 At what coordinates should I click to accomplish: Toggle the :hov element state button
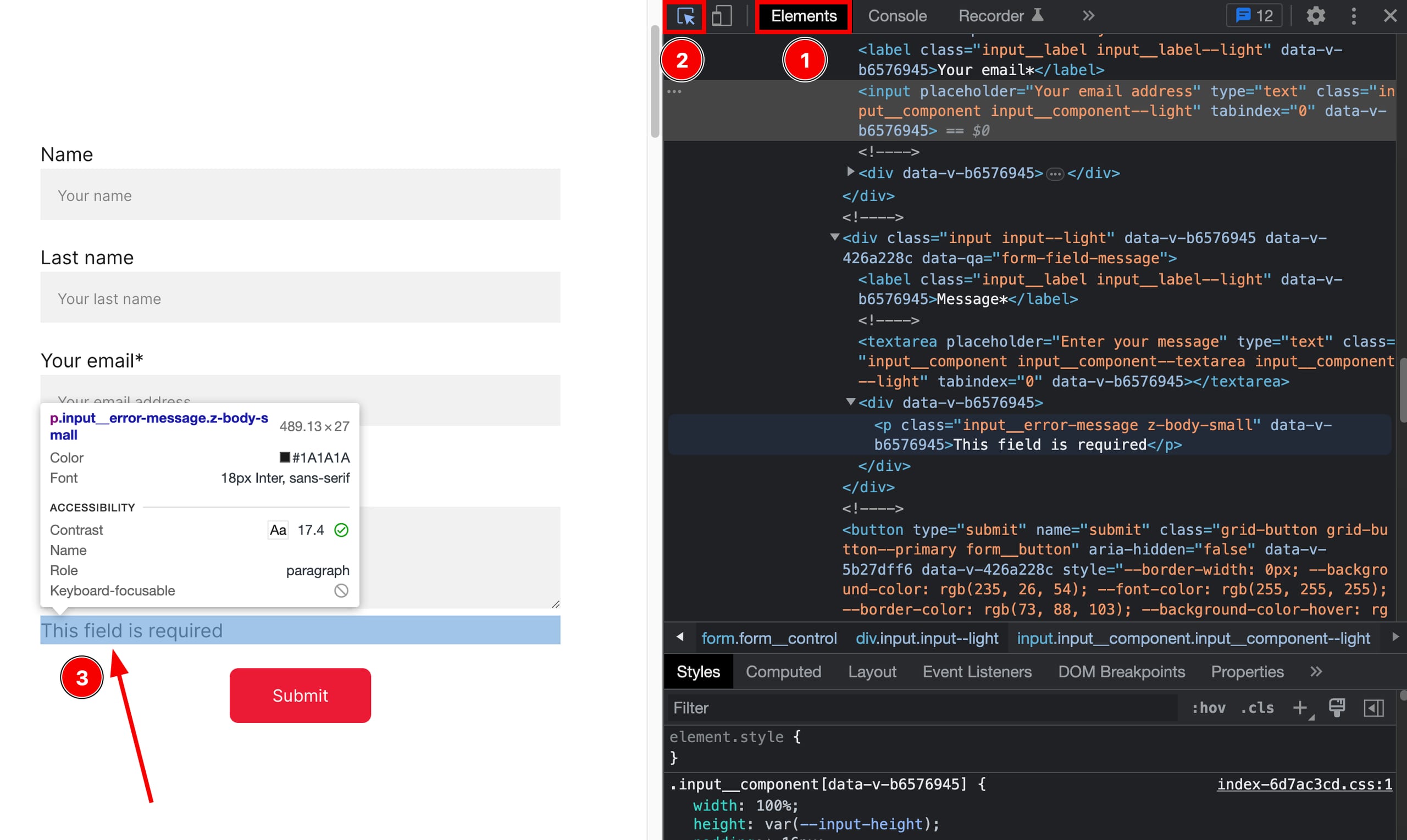point(1208,708)
